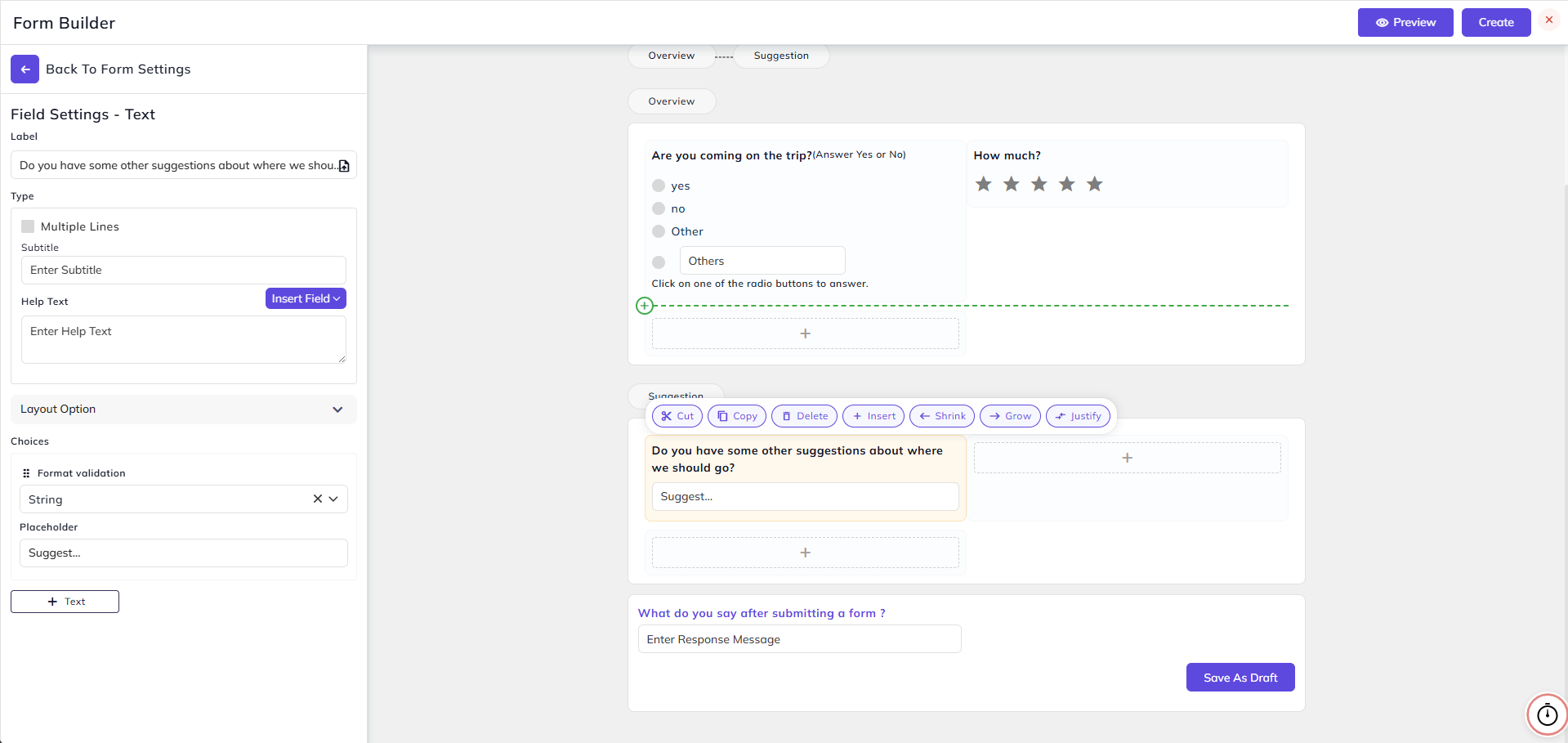Close the form builder with red X

(x=1549, y=20)
